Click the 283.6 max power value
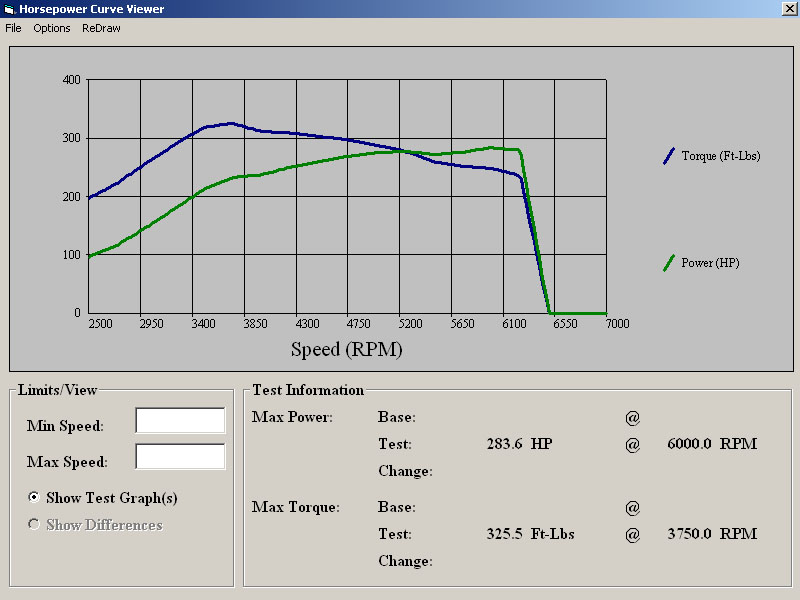This screenshot has height=600, width=800. coord(504,444)
